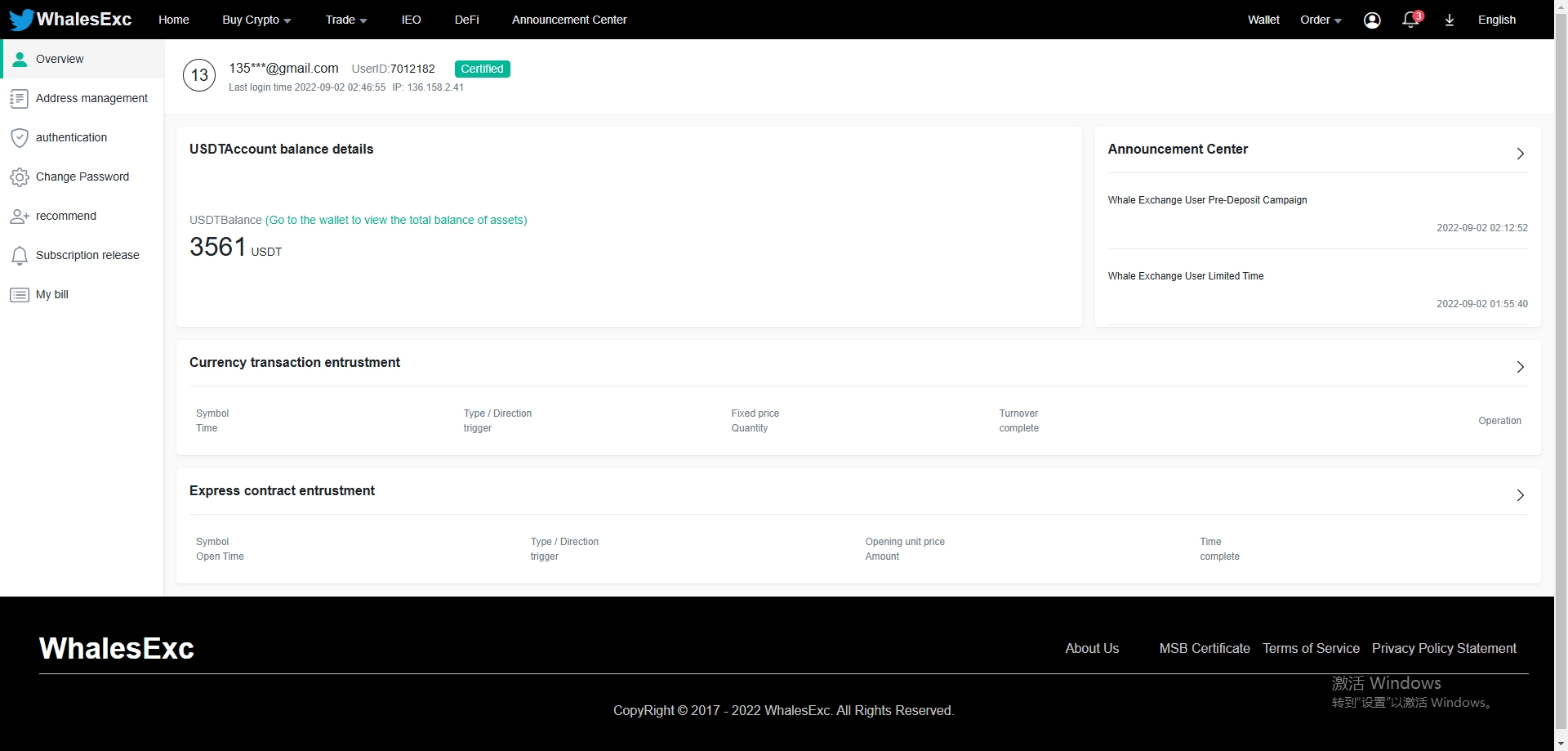Open the IEO navigation item
The image size is (1568, 751).
tap(412, 20)
